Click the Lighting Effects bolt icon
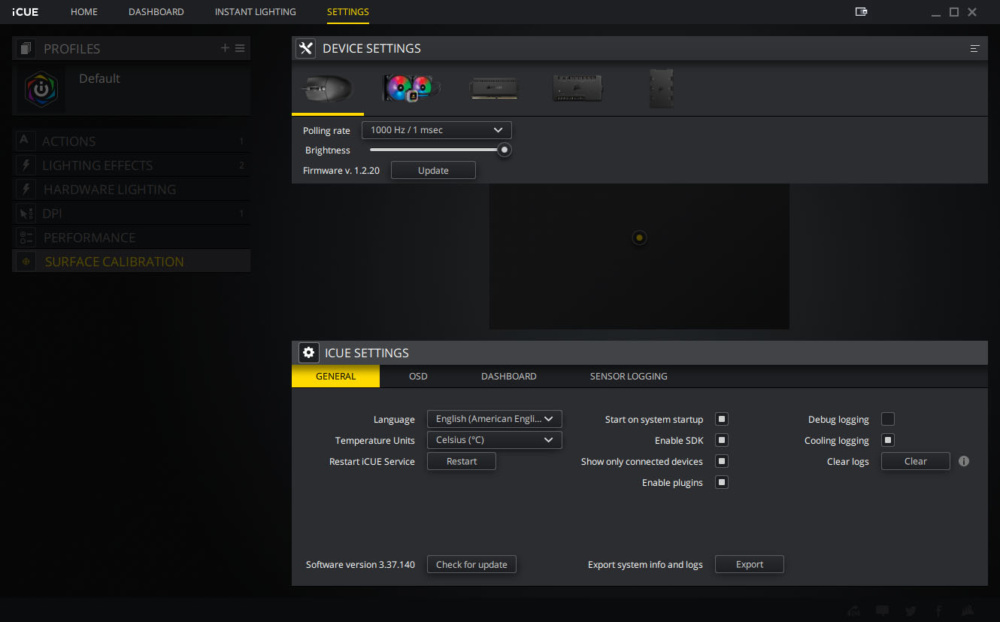Screen dimensions: 1000x622 click(26, 165)
